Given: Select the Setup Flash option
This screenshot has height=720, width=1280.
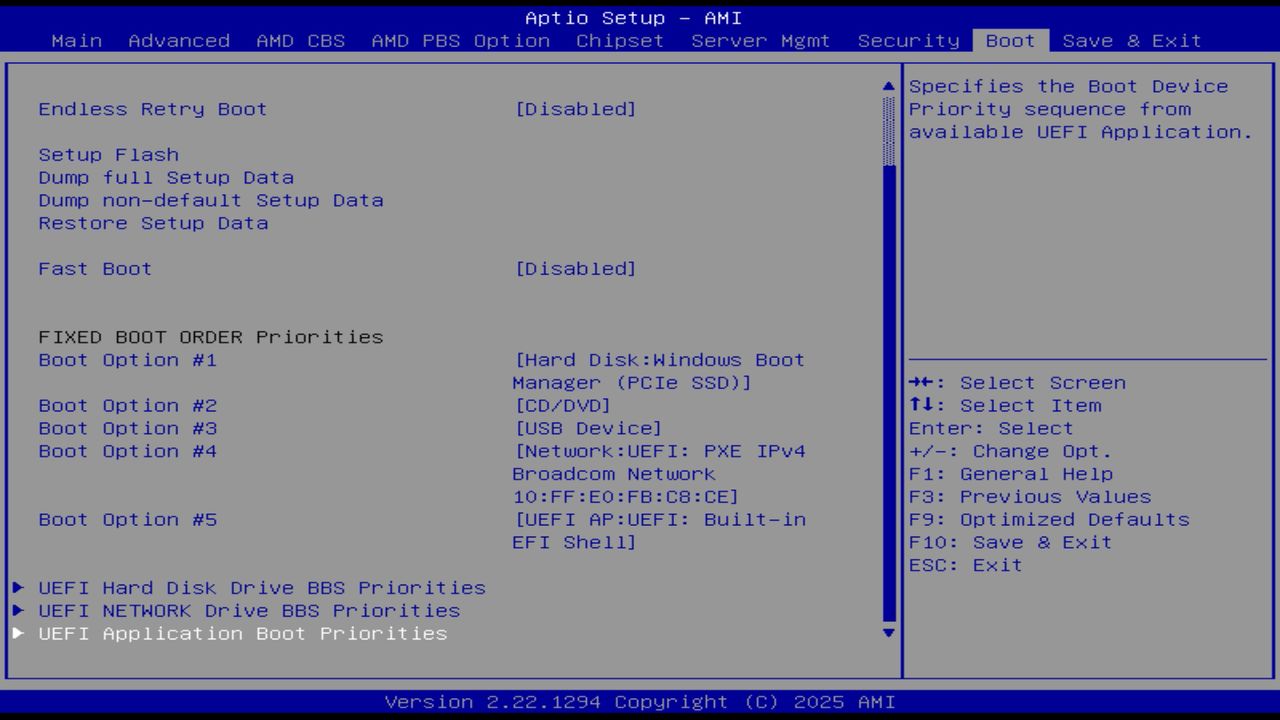Looking at the screenshot, I should 108,154.
